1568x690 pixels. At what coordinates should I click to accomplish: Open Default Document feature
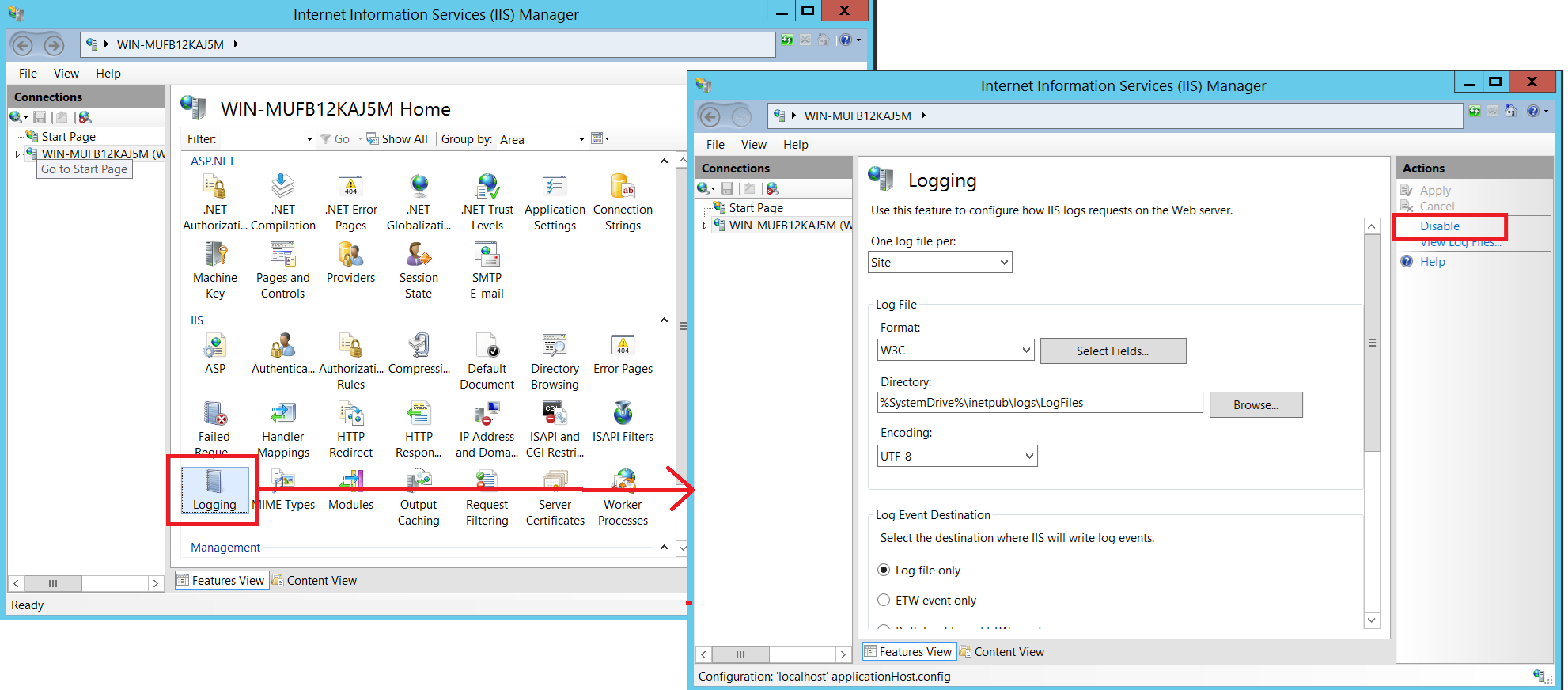coord(487,362)
